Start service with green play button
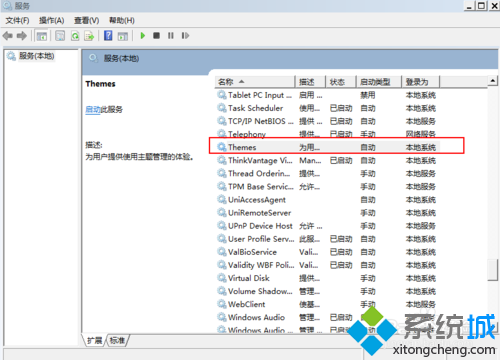The height and width of the screenshot is (360, 500). pos(143,36)
